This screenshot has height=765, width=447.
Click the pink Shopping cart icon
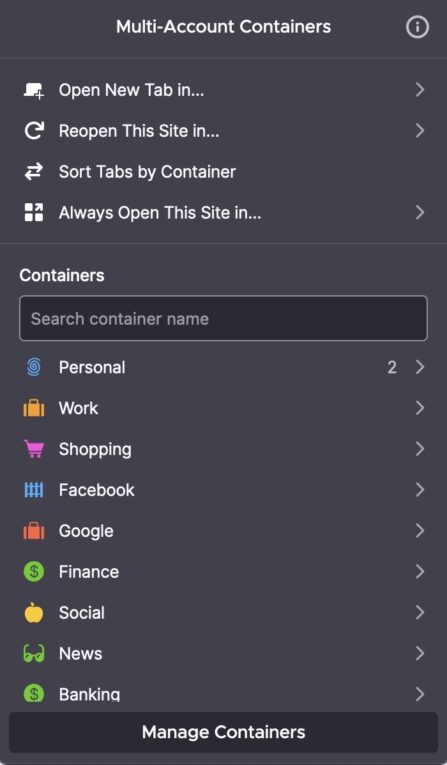click(x=34, y=449)
